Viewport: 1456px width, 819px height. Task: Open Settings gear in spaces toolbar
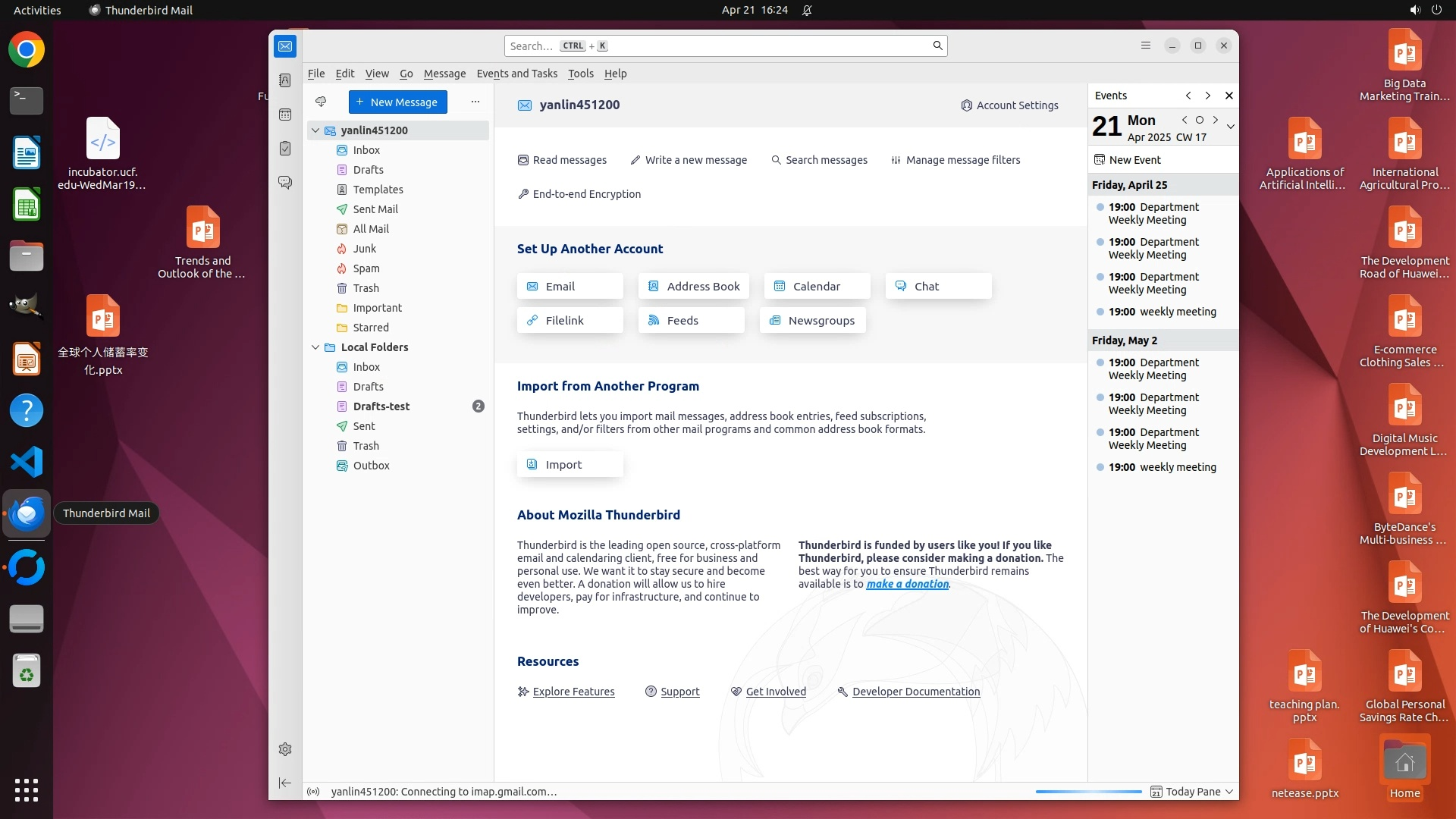285,749
